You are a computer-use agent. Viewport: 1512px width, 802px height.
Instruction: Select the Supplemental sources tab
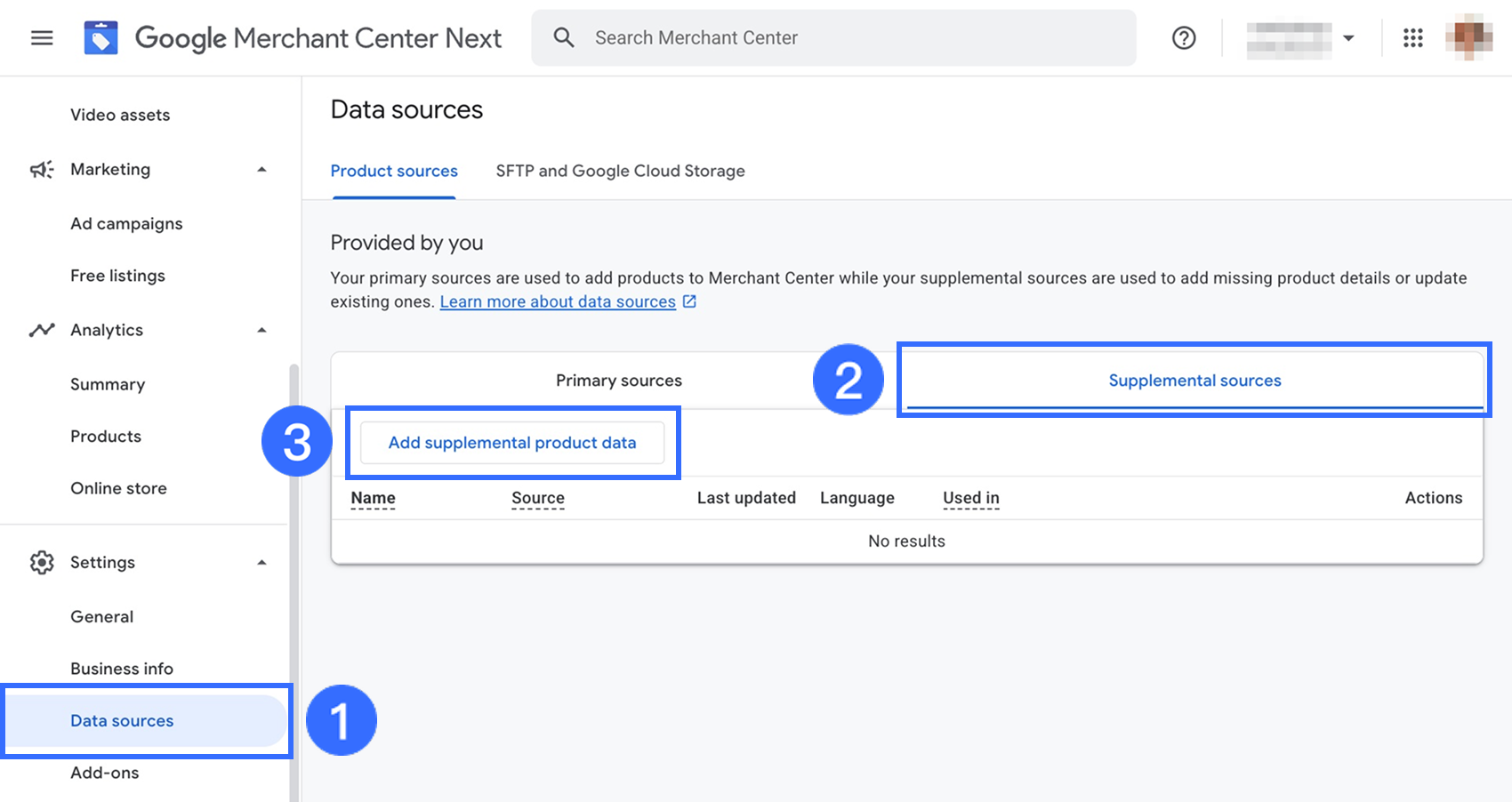pos(1194,381)
